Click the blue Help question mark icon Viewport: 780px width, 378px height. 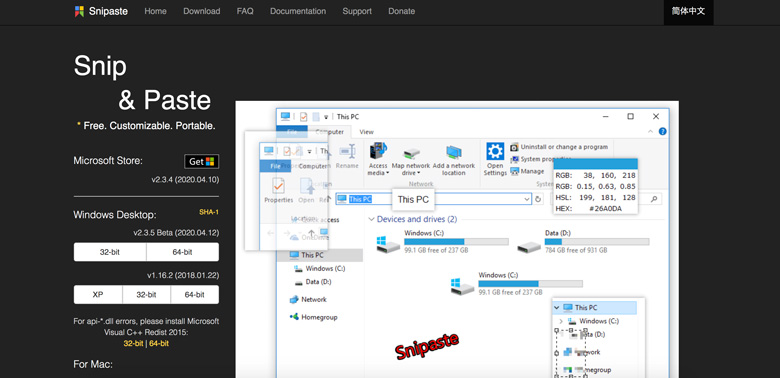point(663,132)
